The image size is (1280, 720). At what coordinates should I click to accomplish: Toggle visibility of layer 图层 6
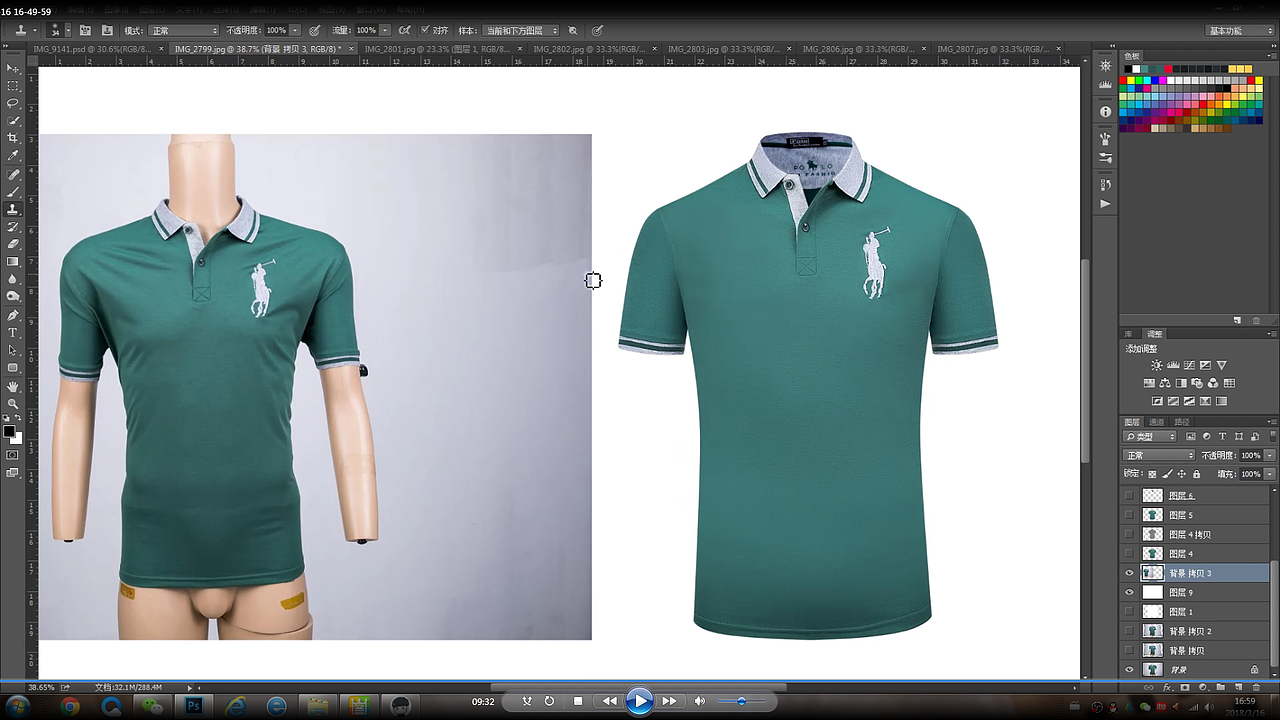click(1130, 495)
